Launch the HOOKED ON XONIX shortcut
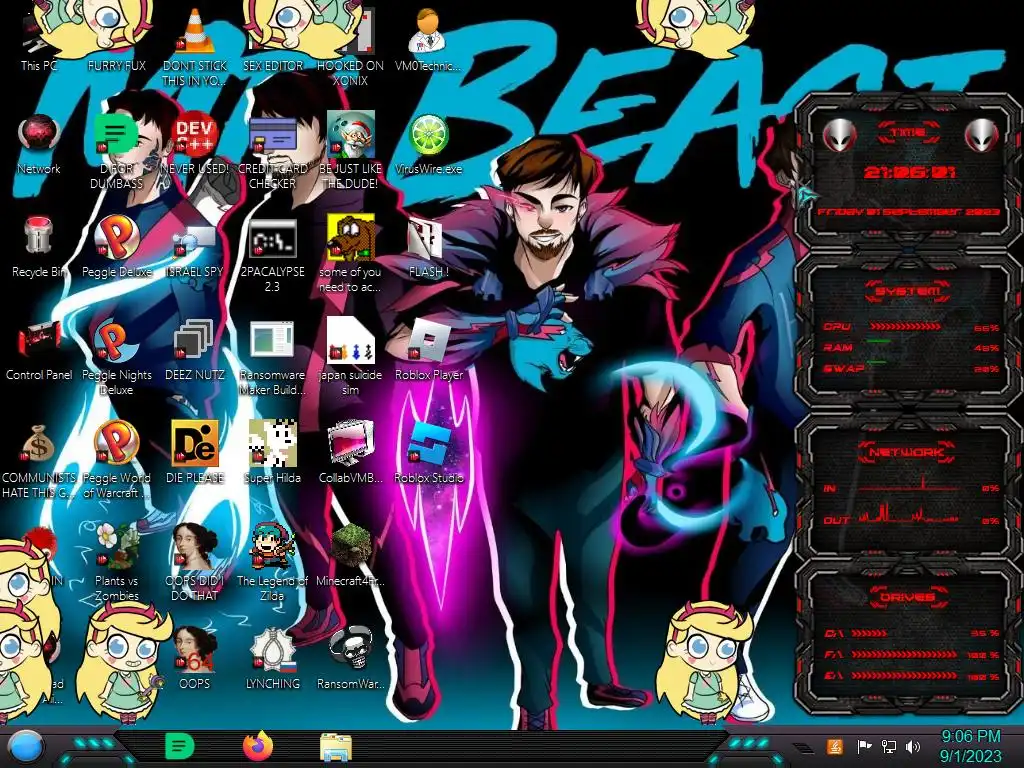1024x768 pixels. tap(350, 49)
